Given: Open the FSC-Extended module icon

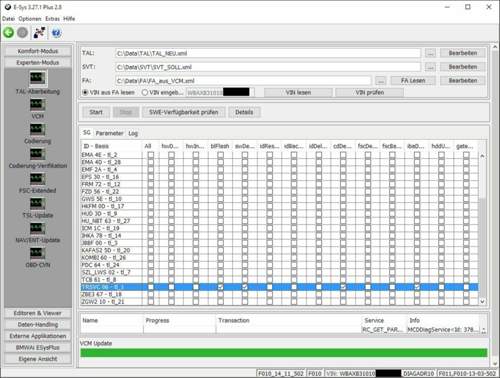Looking at the screenshot, I should (37, 178).
